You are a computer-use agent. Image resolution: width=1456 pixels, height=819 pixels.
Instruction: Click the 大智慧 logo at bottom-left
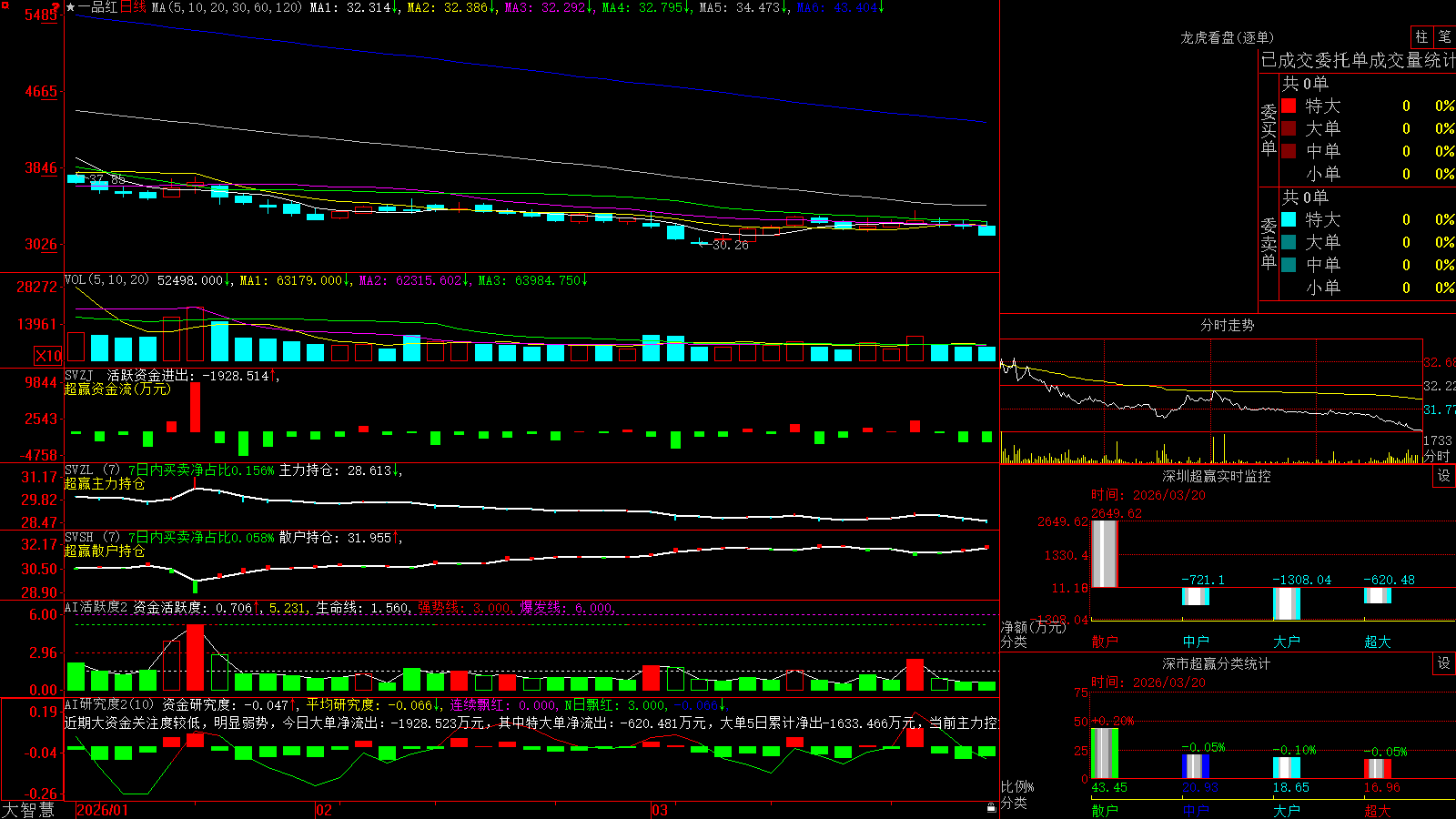click(x=28, y=810)
